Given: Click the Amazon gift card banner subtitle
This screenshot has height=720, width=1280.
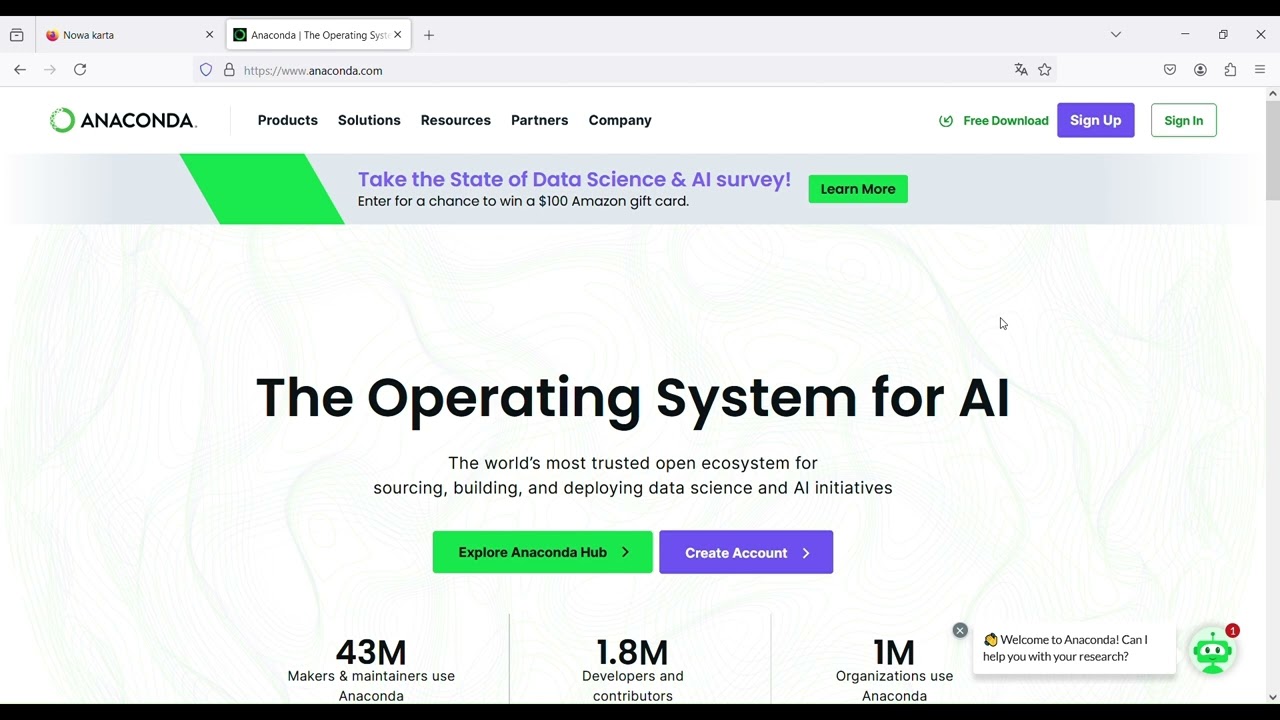Looking at the screenshot, I should coord(523,201).
